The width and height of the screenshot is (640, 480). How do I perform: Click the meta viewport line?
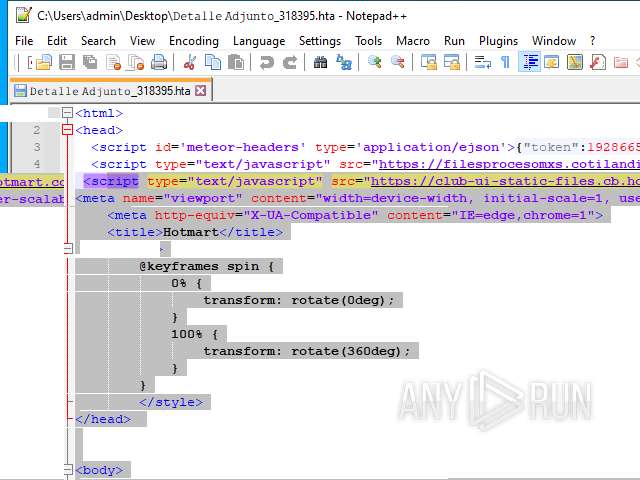[x=358, y=198]
